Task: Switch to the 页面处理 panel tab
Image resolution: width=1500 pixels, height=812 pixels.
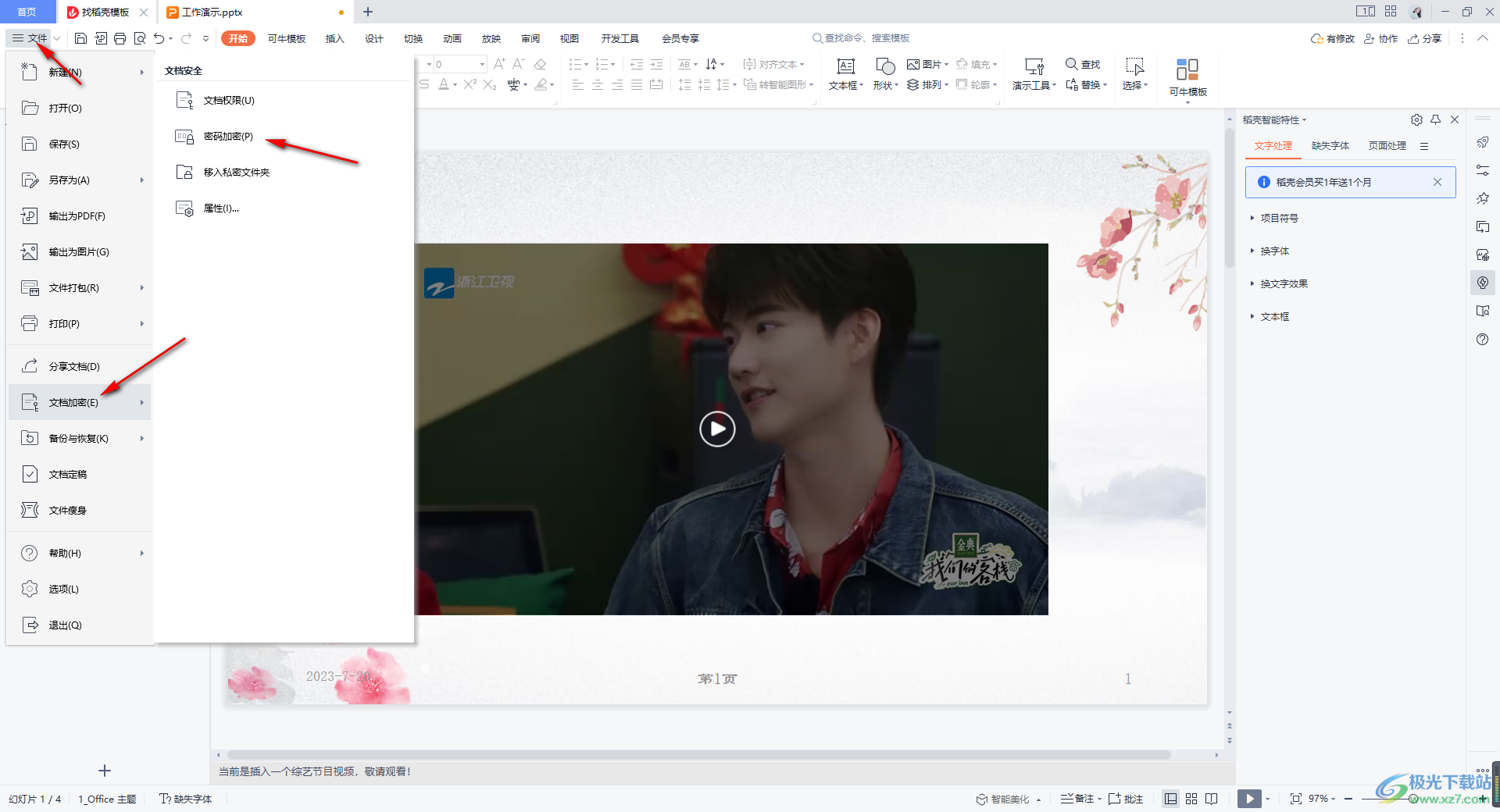Action: 1387,146
